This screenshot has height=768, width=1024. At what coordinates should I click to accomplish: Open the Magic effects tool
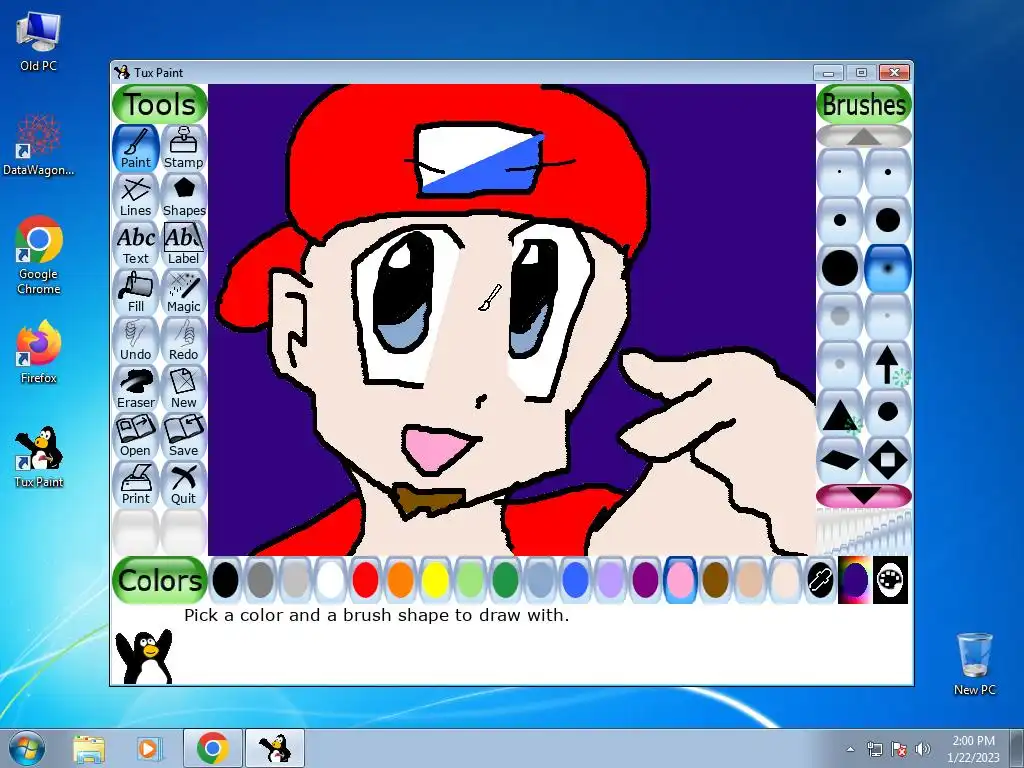pyautogui.click(x=184, y=293)
